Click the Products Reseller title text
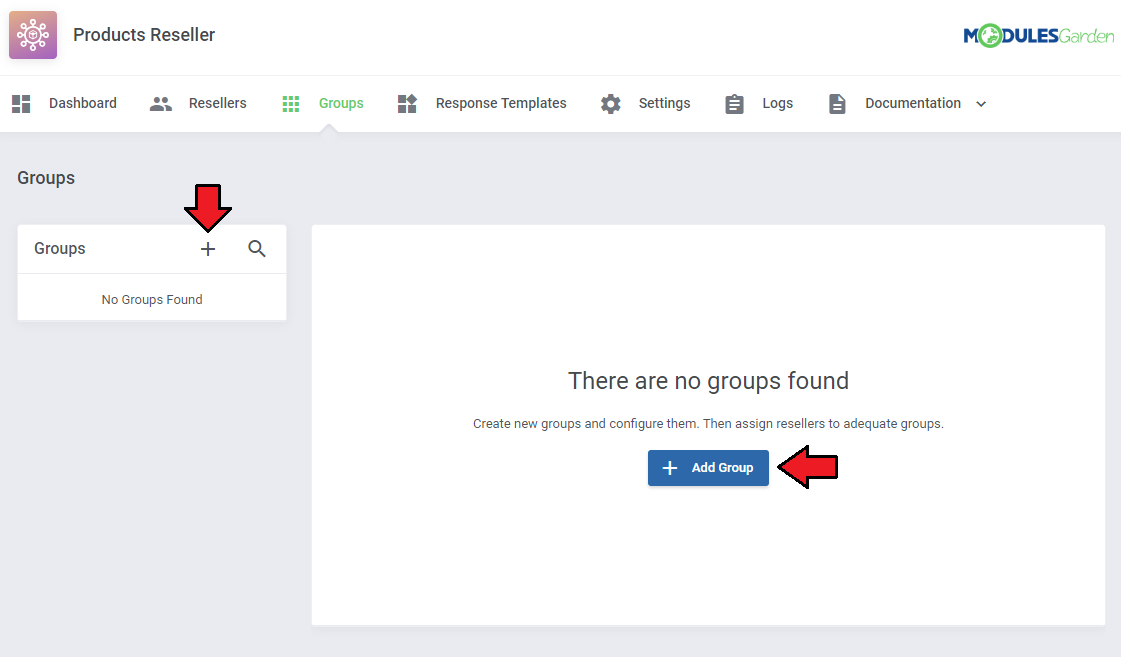Image resolution: width=1121 pixels, height=657 pixels. pos(144,35)
